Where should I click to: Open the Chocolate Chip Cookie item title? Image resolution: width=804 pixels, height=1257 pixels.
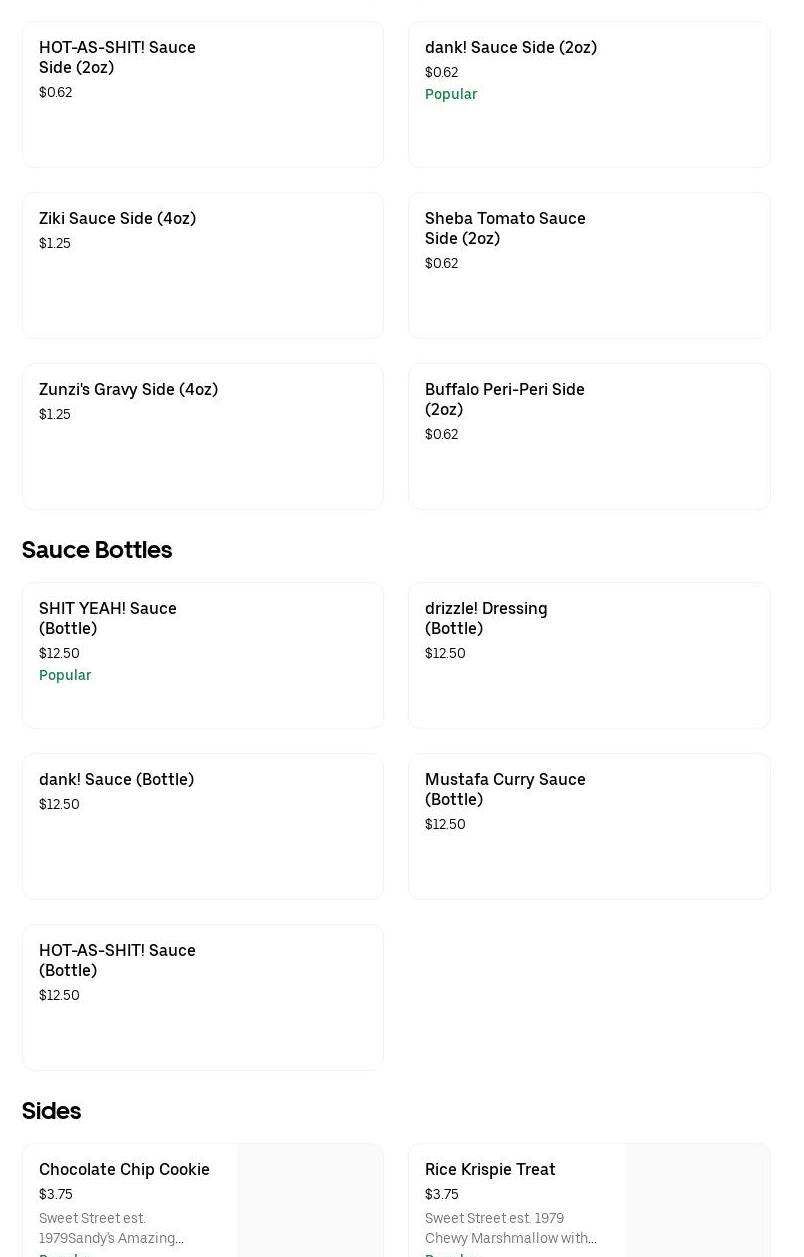point(124,1169)
